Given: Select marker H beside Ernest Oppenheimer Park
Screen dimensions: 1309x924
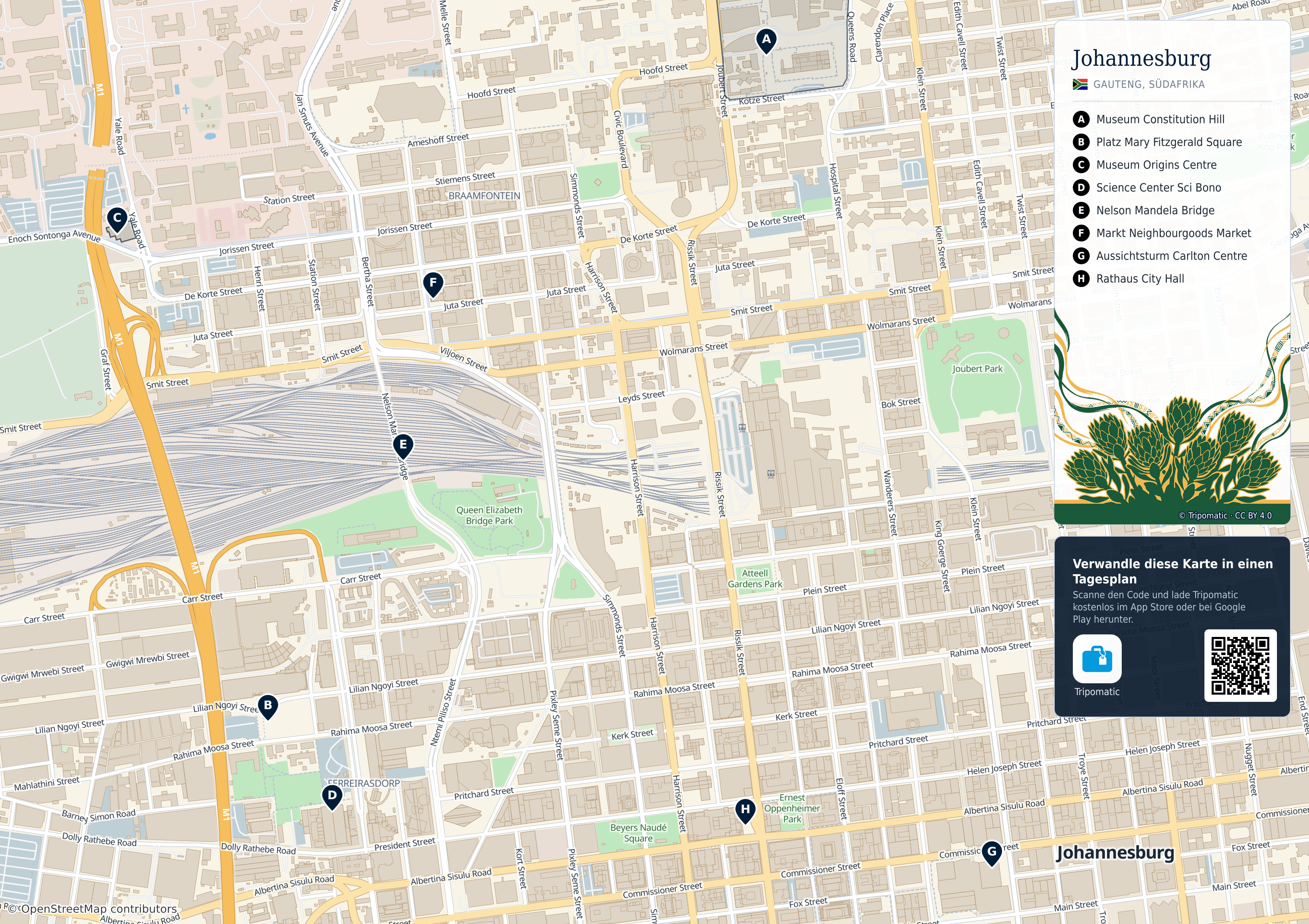Looking at the screenshot, I should (745, 811).
